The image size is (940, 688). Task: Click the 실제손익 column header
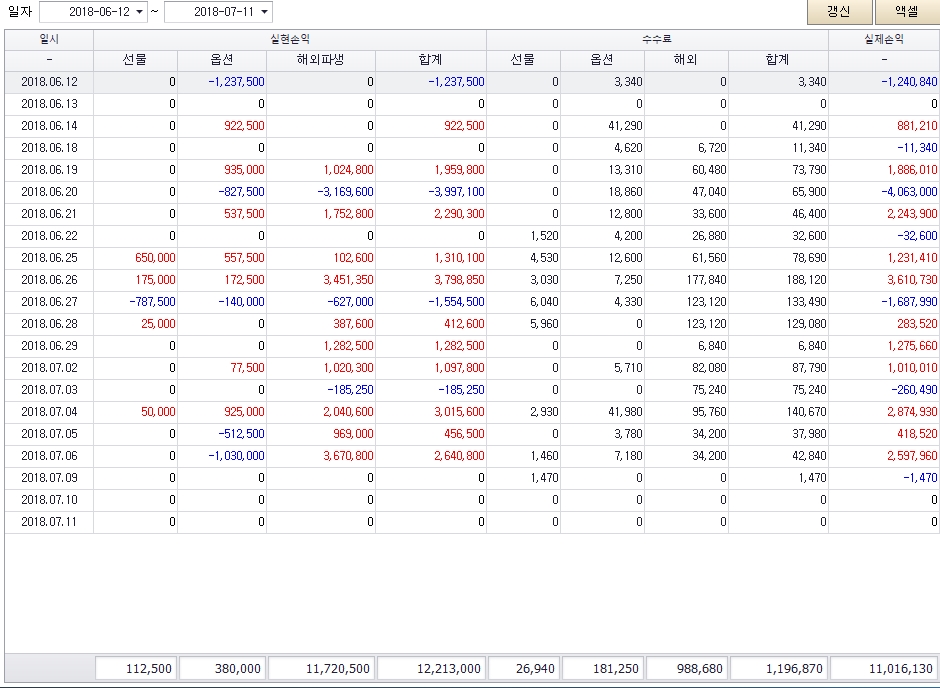pyautogui.click(x=884, y=40)
